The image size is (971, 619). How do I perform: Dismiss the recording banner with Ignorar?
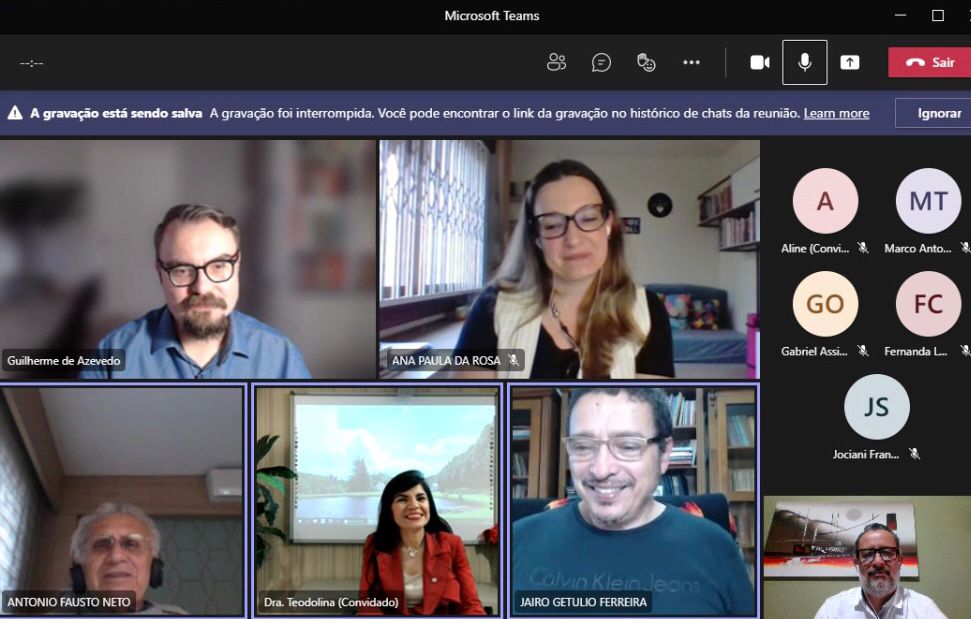tap(937, 113)
